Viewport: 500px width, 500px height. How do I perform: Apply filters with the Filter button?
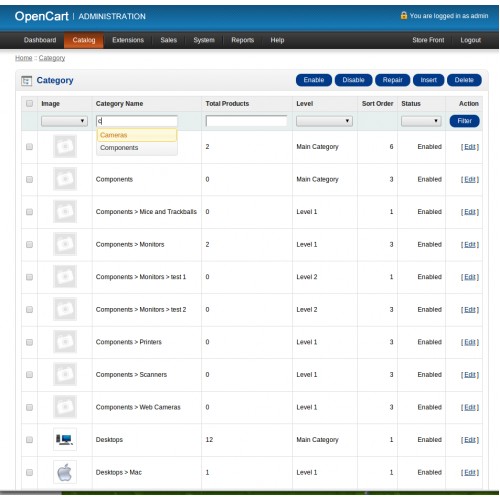coord(464,121)
